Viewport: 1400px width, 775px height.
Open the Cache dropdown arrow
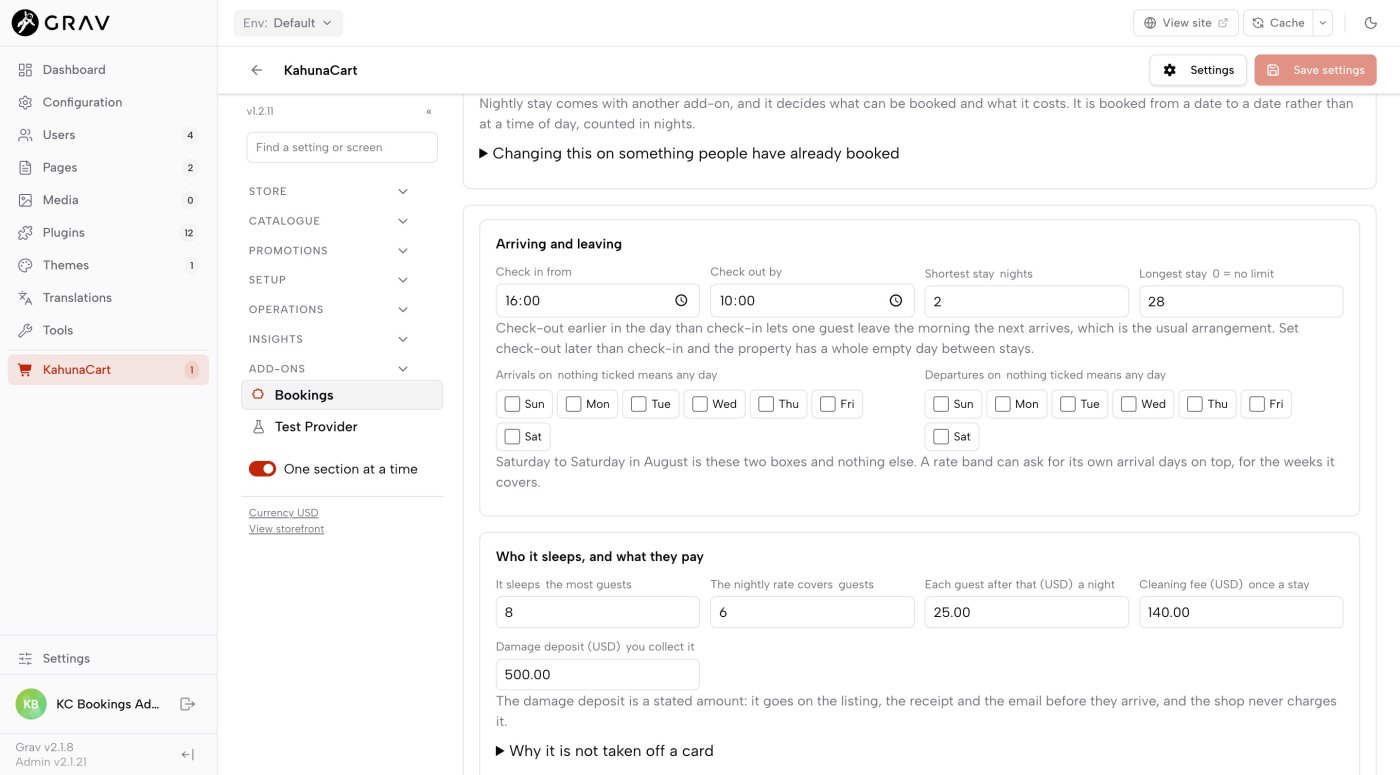click(1322, 23)
